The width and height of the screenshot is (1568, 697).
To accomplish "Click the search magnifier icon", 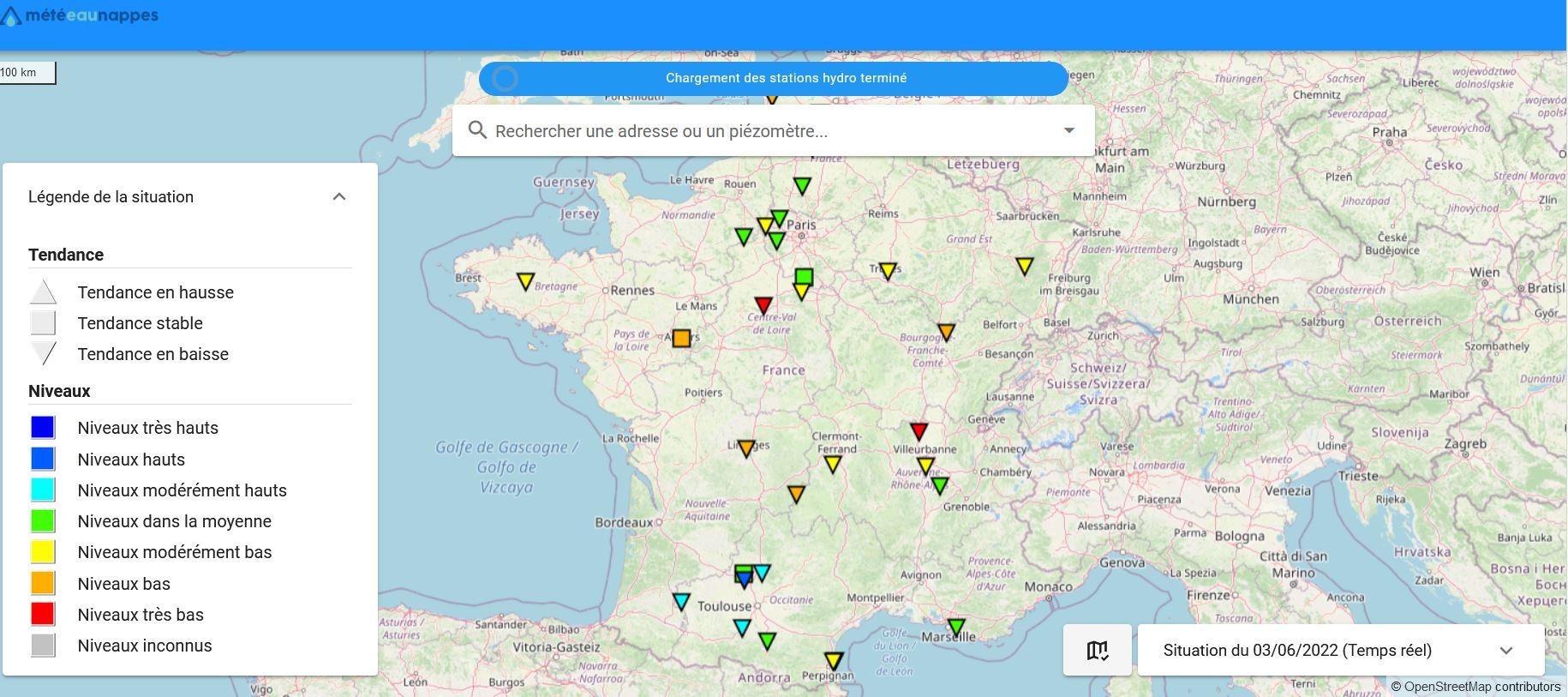I will (478, 130).
